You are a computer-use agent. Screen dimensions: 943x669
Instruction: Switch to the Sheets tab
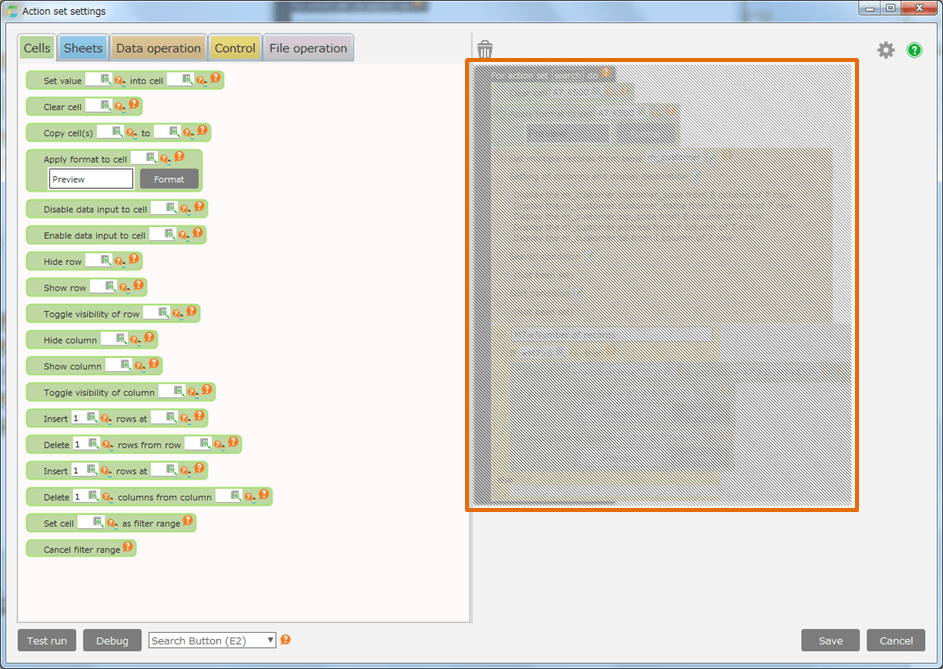[82, 48]
